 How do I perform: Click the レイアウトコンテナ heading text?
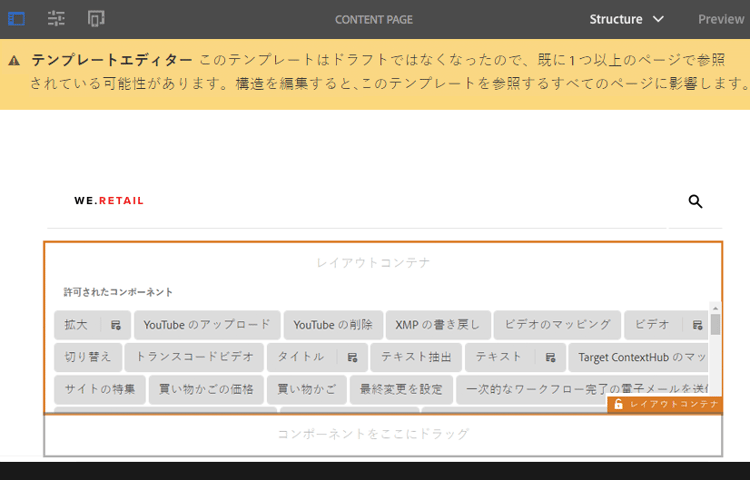(x=374, y=262)
